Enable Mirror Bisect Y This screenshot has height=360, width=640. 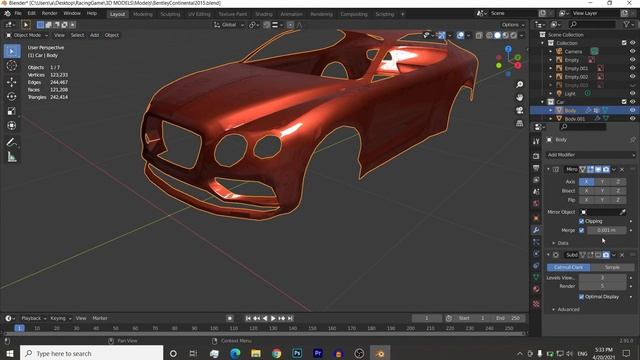(x=602, y=191)
